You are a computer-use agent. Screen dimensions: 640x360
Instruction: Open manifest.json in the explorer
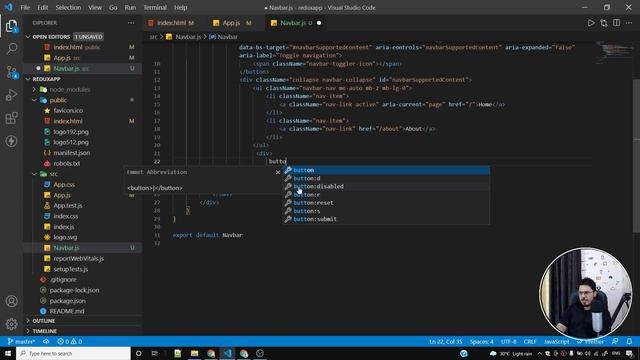pyautogui.click(x=71, y=153)
